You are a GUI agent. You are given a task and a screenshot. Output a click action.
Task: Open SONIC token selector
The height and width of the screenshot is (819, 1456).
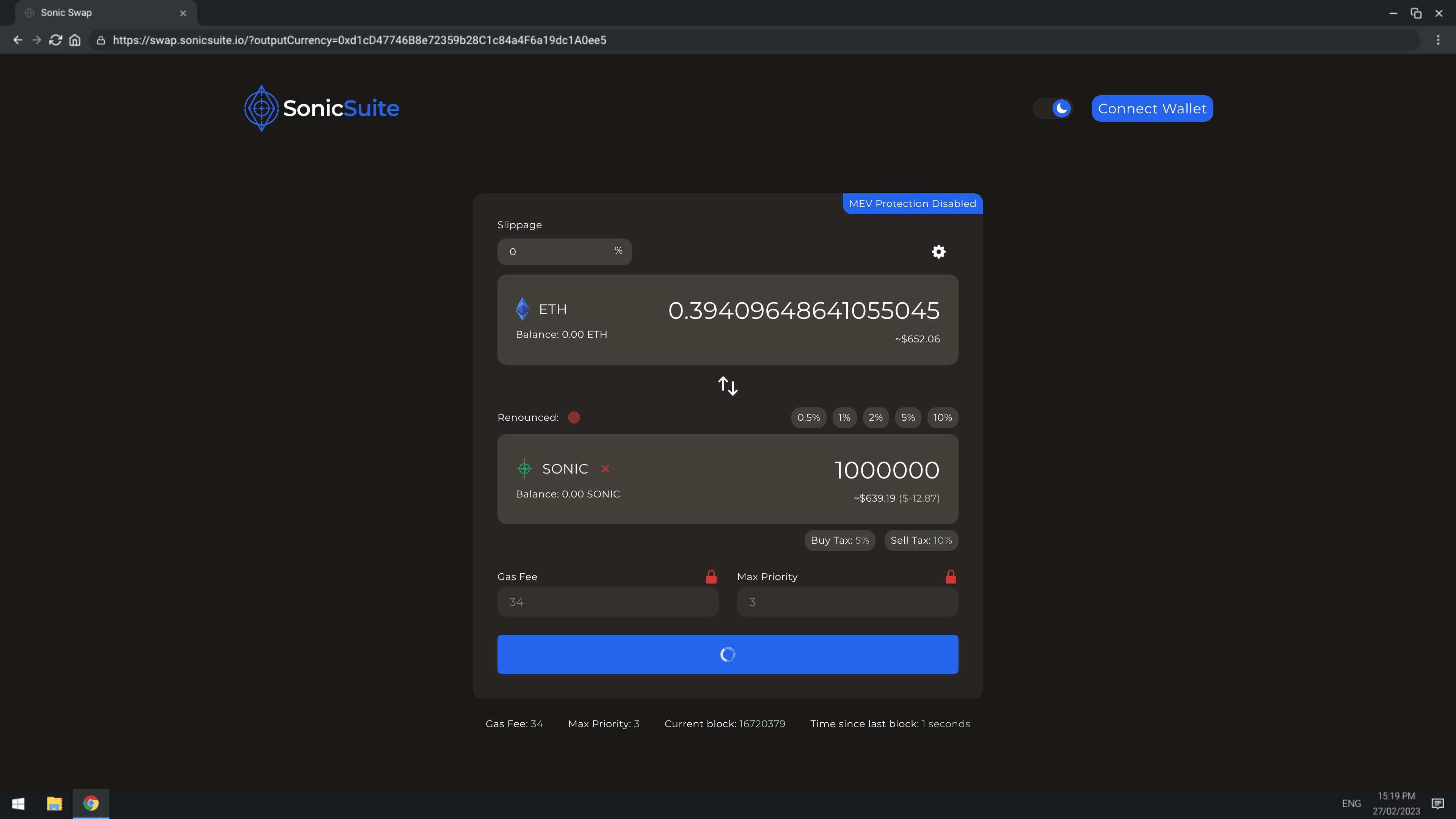(553, 469)
